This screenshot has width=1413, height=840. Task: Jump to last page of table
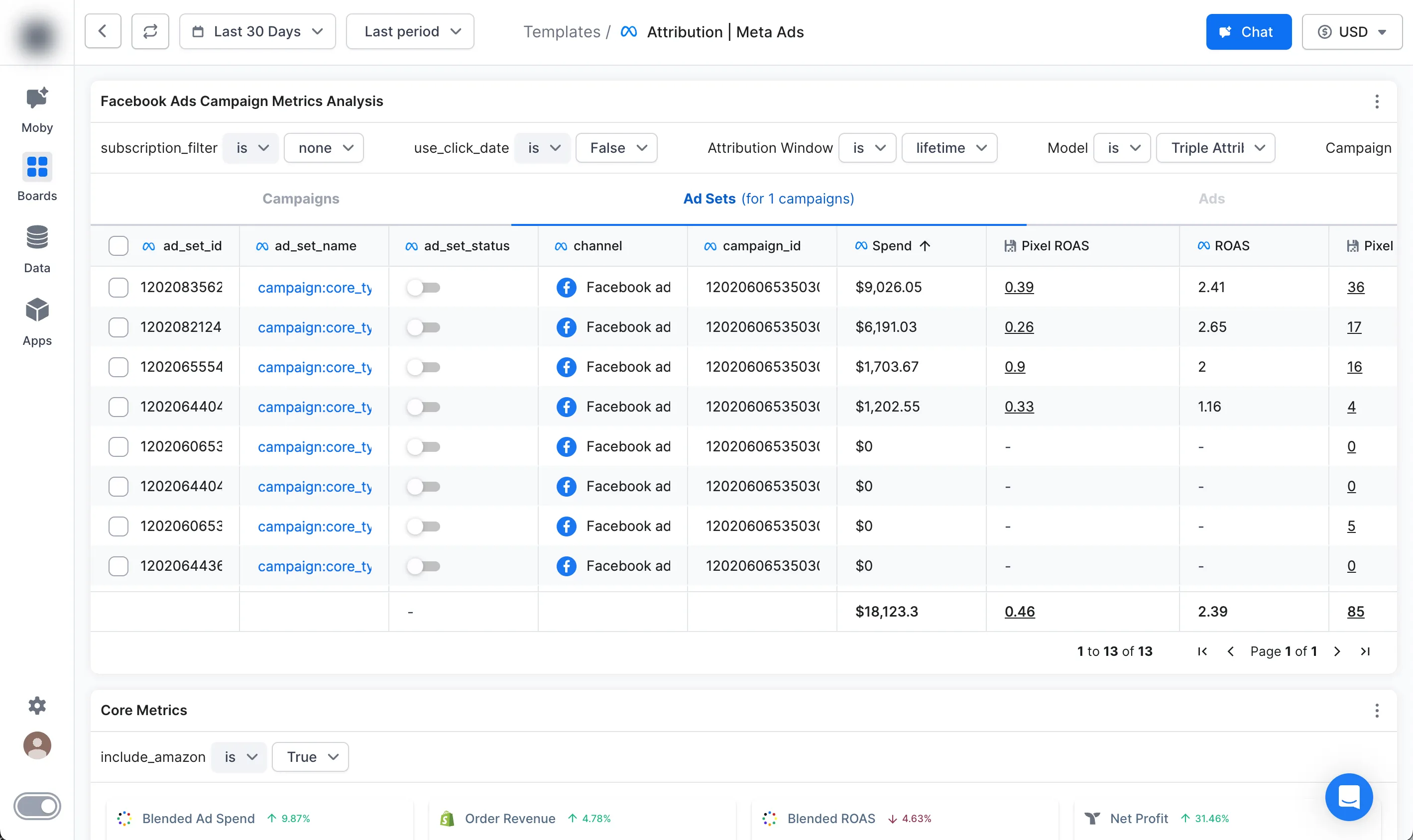(x=1365, y=651)
